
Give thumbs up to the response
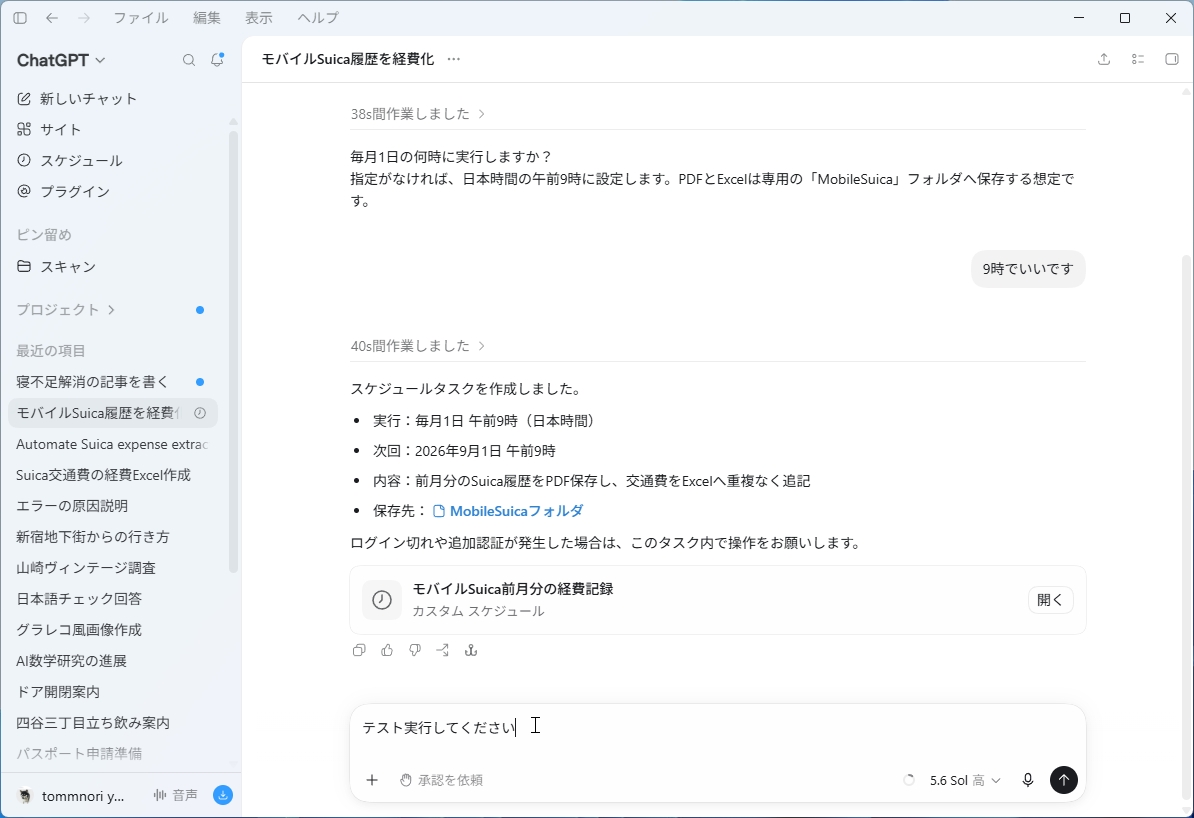pyautogui.click(x=387, y=650)
